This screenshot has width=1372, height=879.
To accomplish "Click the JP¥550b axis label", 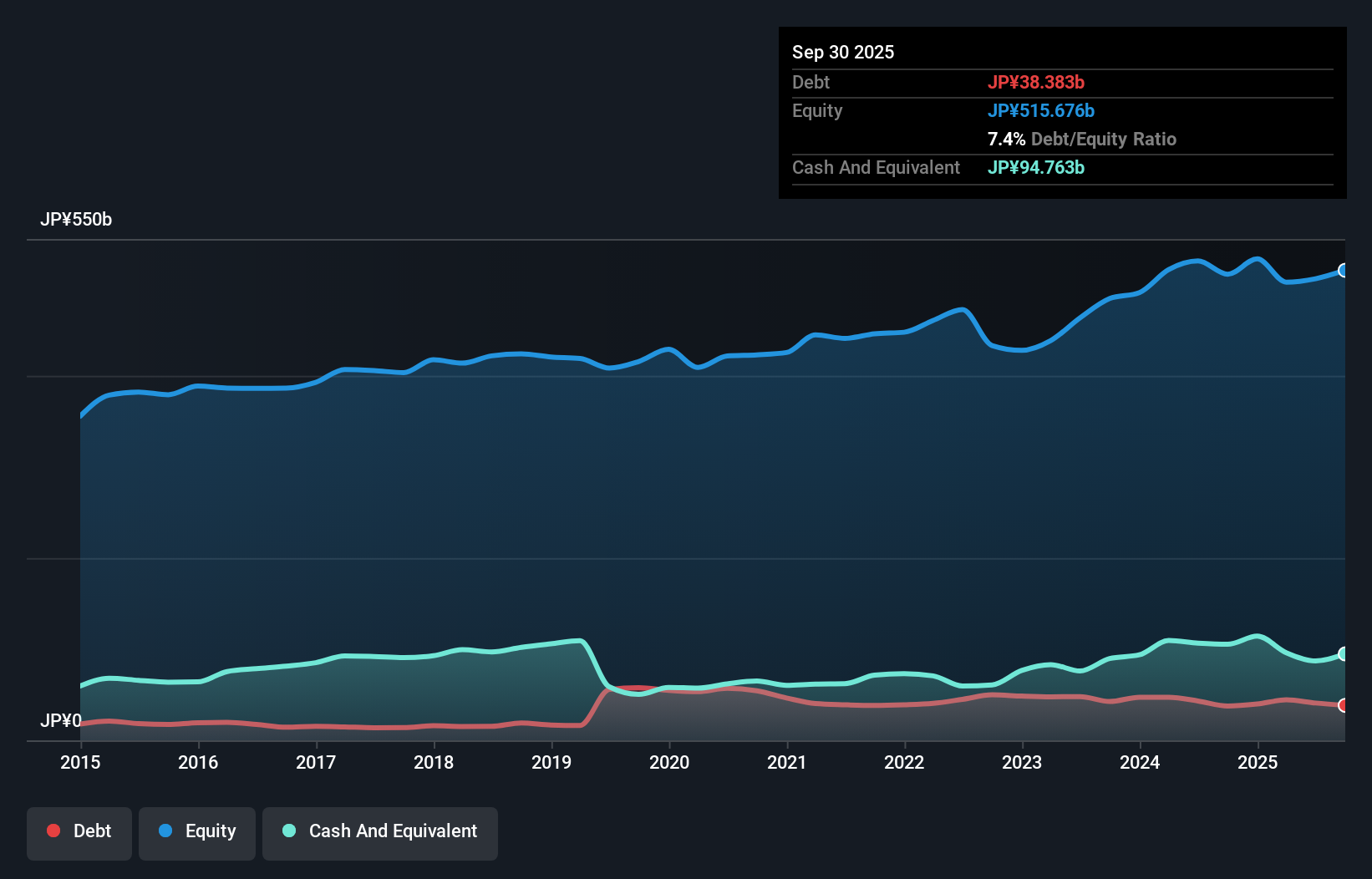I will coord(76,220).
